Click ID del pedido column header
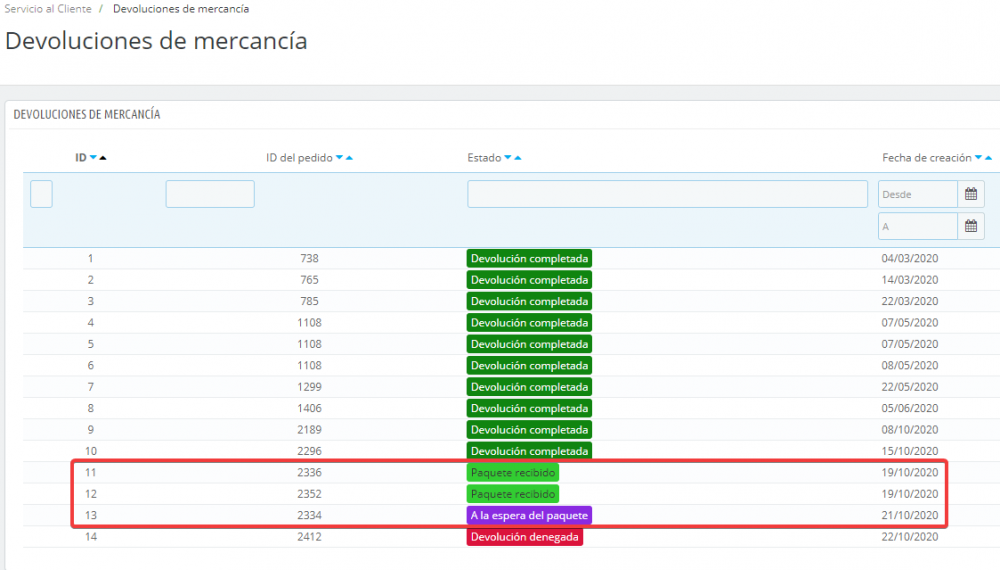 pyautogui.click(x=299, y=157)
